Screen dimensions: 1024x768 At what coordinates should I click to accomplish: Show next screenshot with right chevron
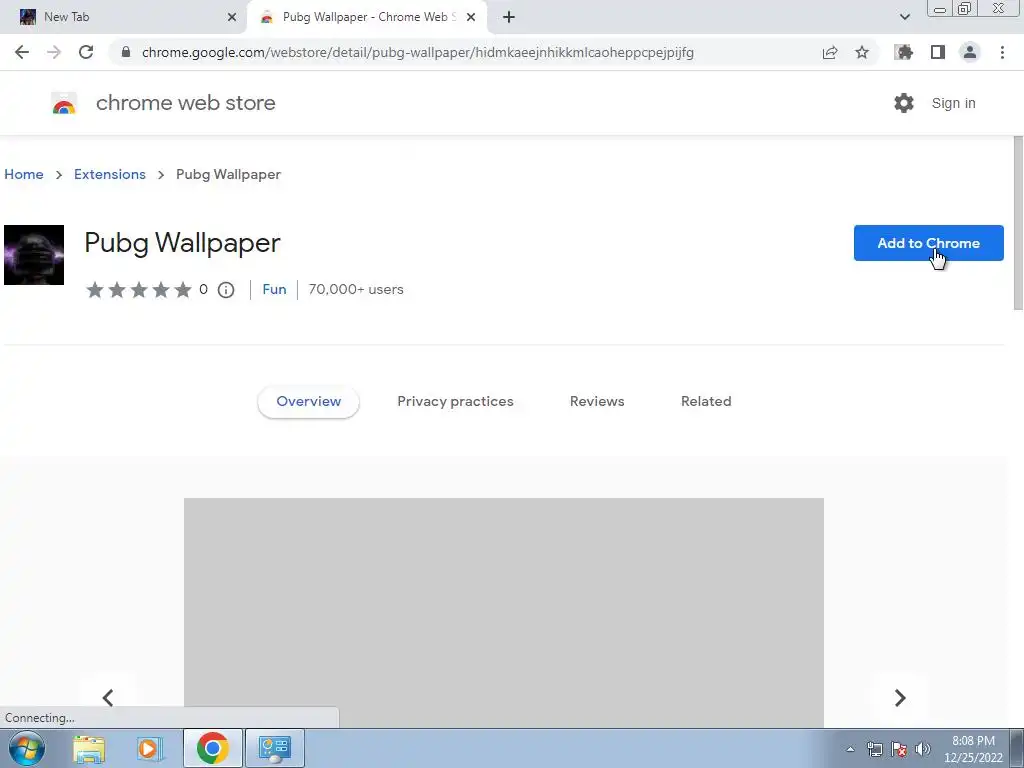coord(900,697)
